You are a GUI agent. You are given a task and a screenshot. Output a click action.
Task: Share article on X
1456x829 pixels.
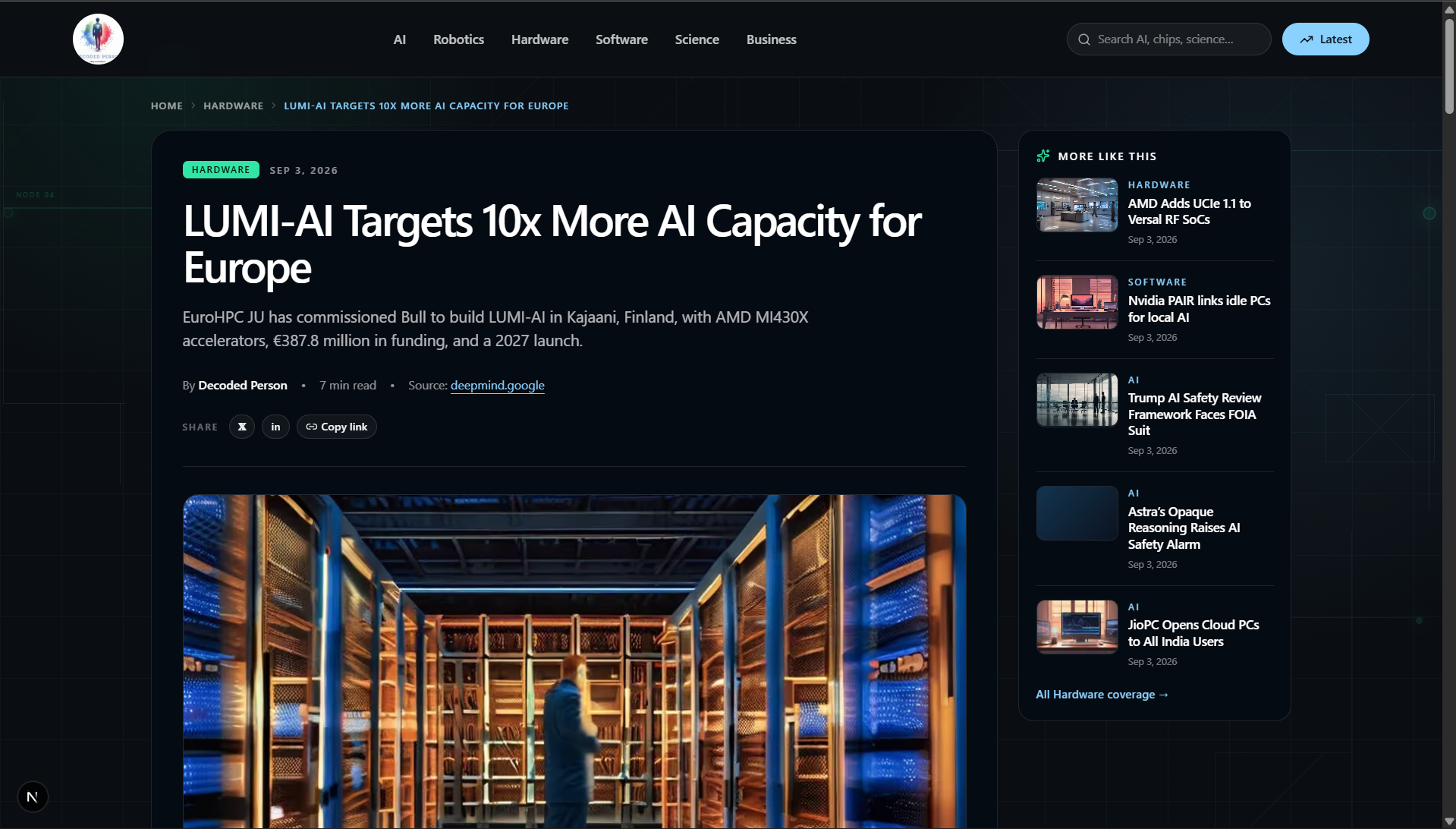pyautogui.click(x=242, y=427)
